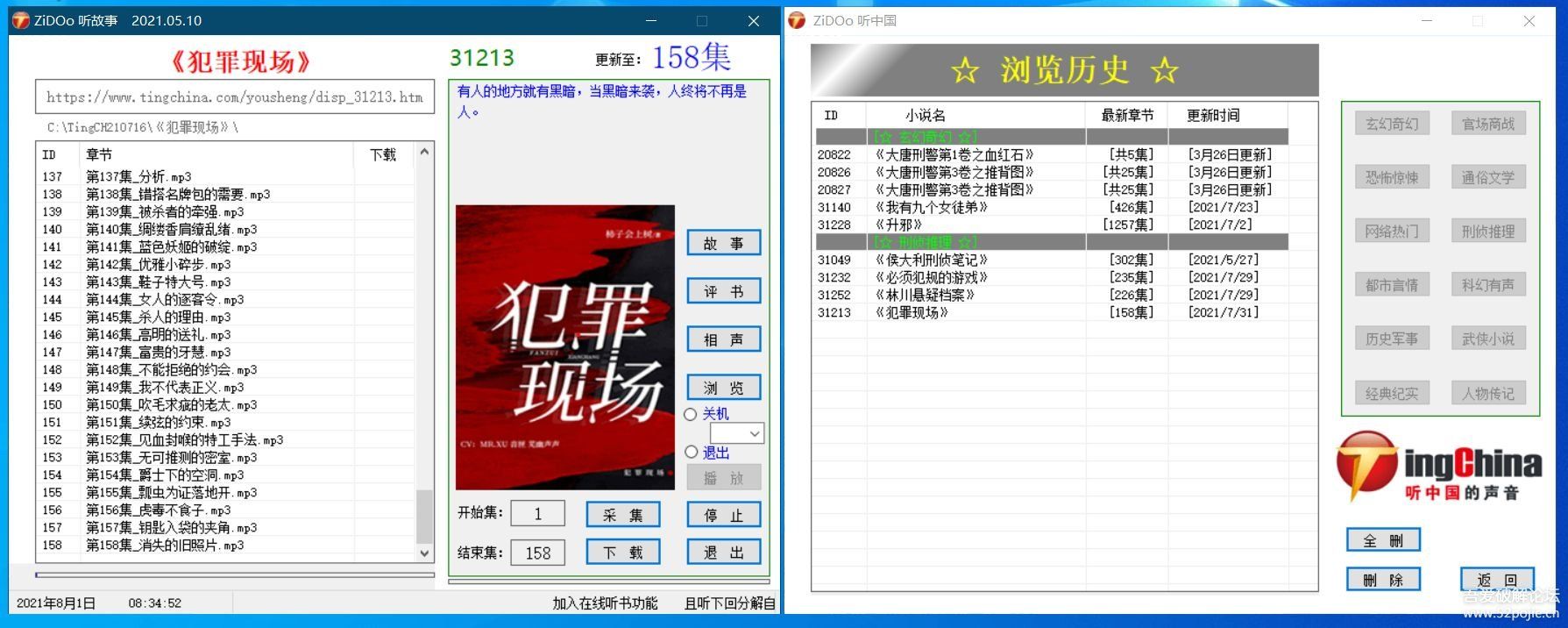Click the 下载 download button
Screen dimensions: 1568x628
tap(623, 553)
